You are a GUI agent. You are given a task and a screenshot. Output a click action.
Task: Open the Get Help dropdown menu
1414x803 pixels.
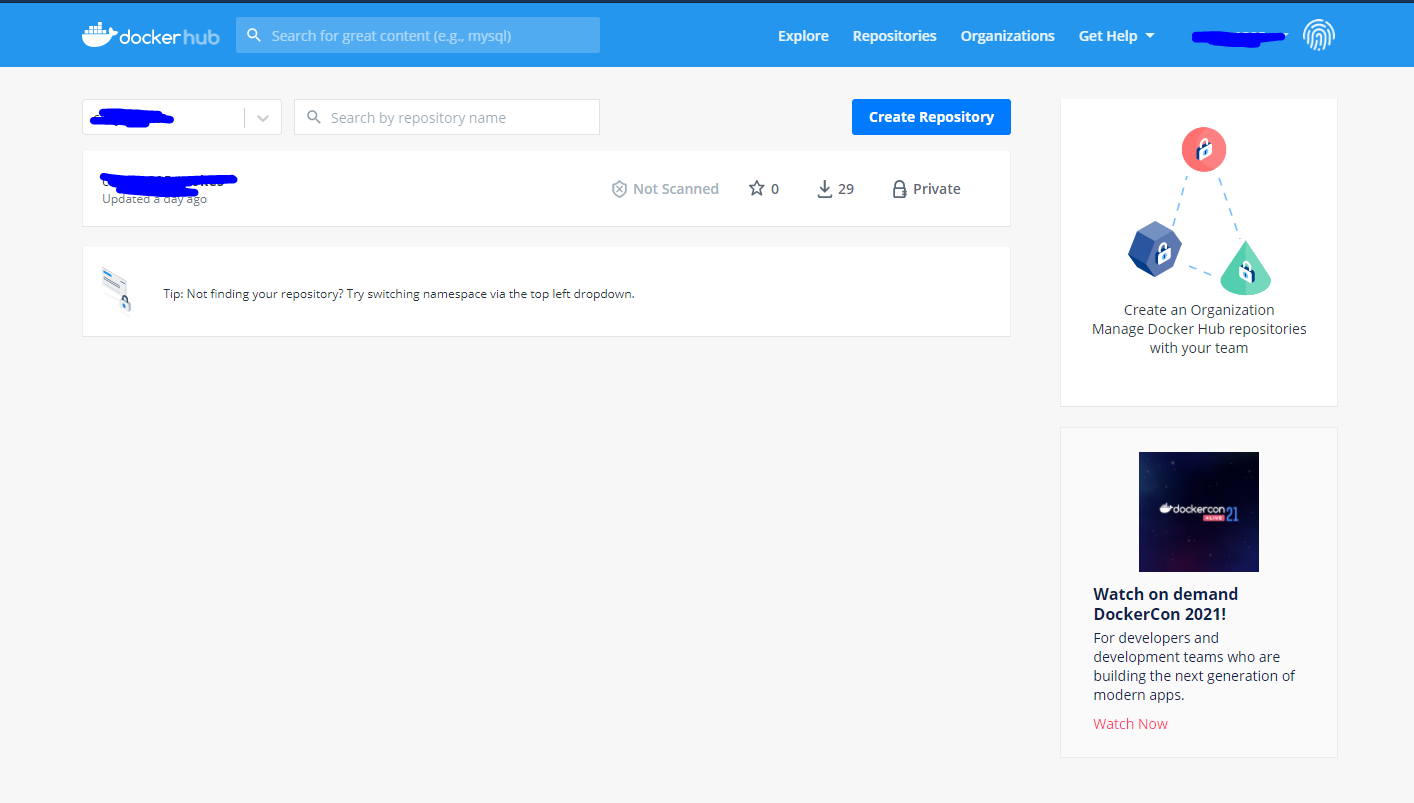click(1116, 35)
